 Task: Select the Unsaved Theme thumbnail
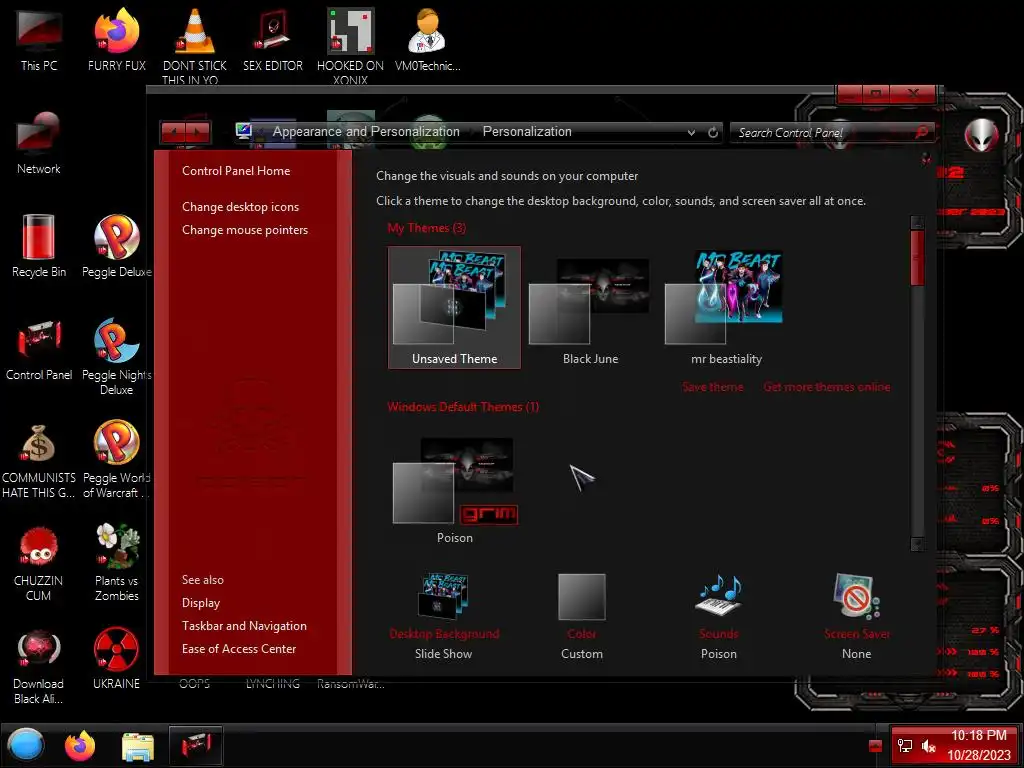click(x=454, y=308)
